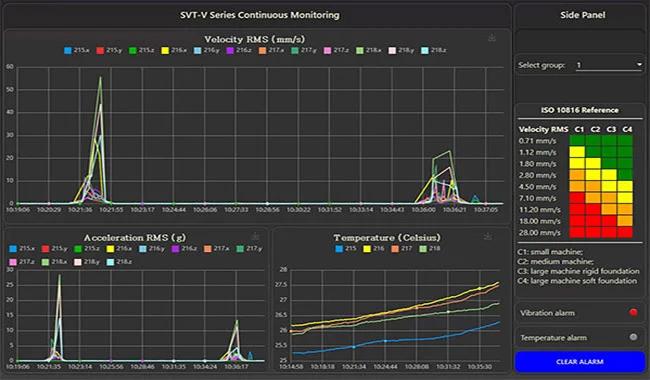This screenshot has width=650, height=380.
Task: Click the C1 column header
Action: pyautogui.click(x=579, y=129)
